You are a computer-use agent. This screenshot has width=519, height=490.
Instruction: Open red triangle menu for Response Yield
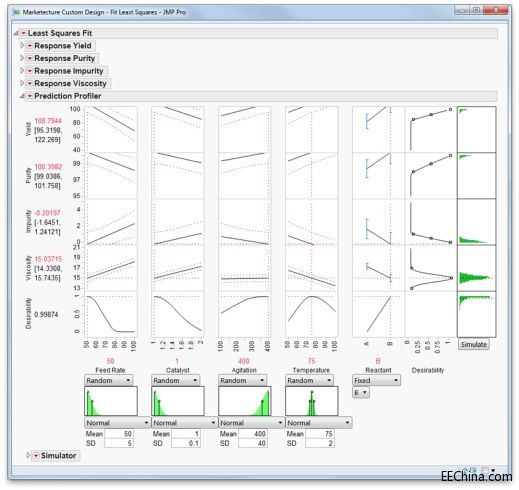click(30, 46)
